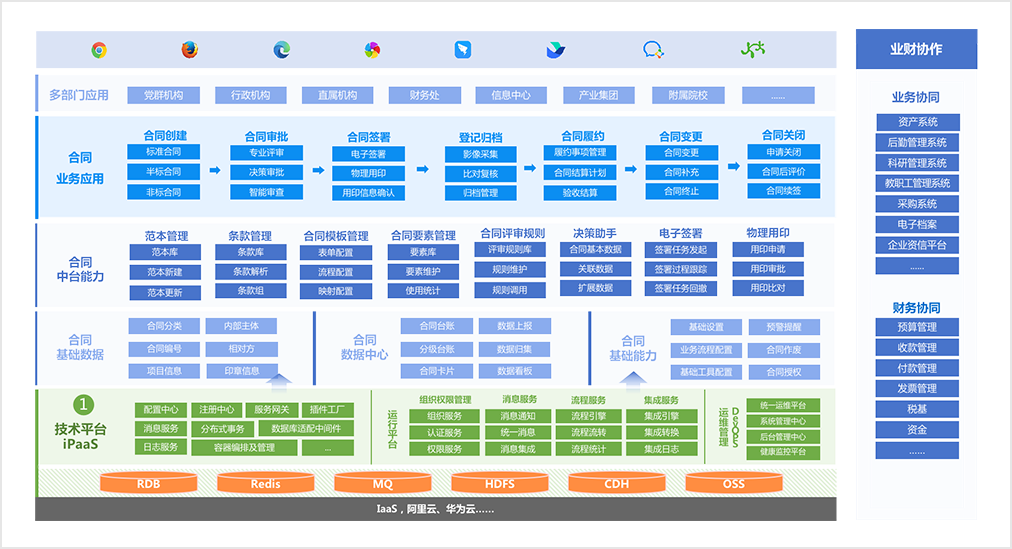The image size is (1012, 549).
Task: Click the Firefox browser icon
Action: point(190,50)
